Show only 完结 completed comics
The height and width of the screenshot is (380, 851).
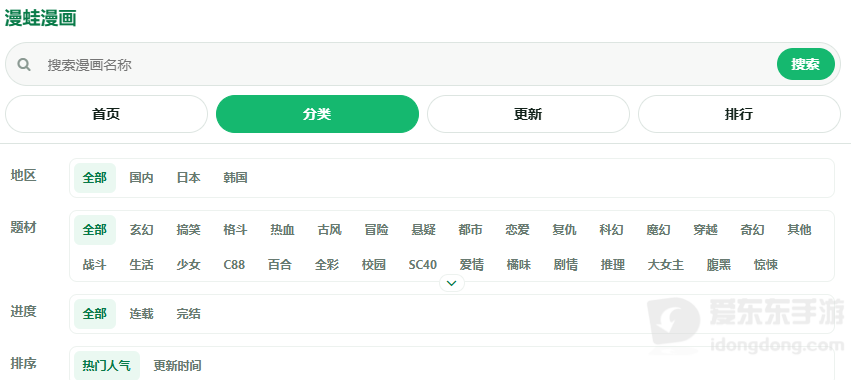188,313
